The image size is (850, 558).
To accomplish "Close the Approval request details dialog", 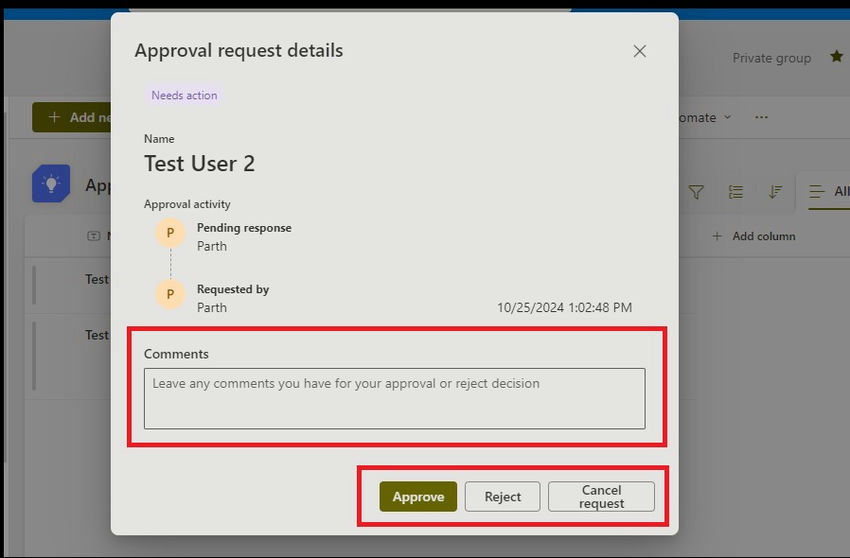I will tap(640, 51).
